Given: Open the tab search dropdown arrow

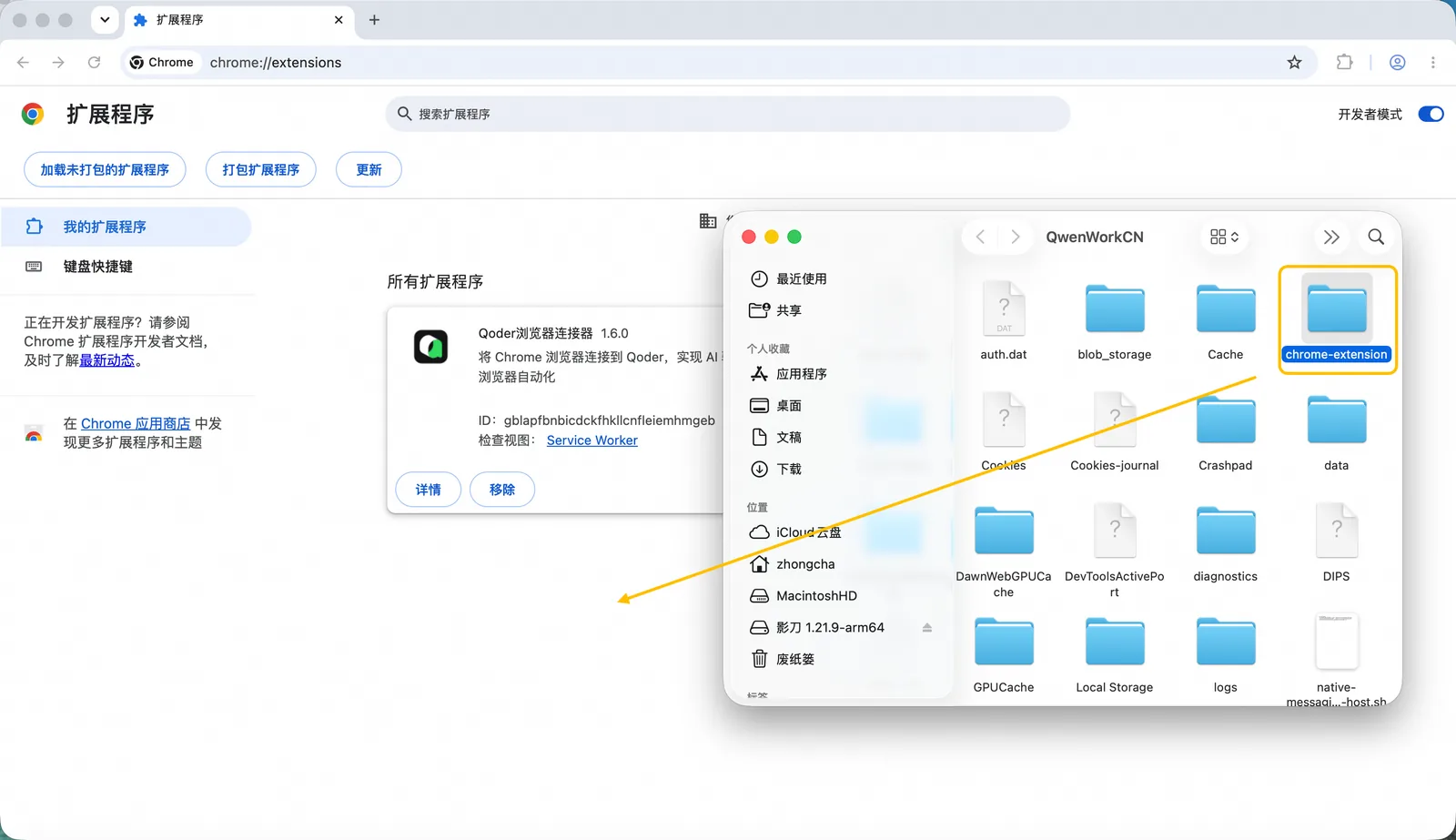Looking at the screenshot, I should coord(105,20).
